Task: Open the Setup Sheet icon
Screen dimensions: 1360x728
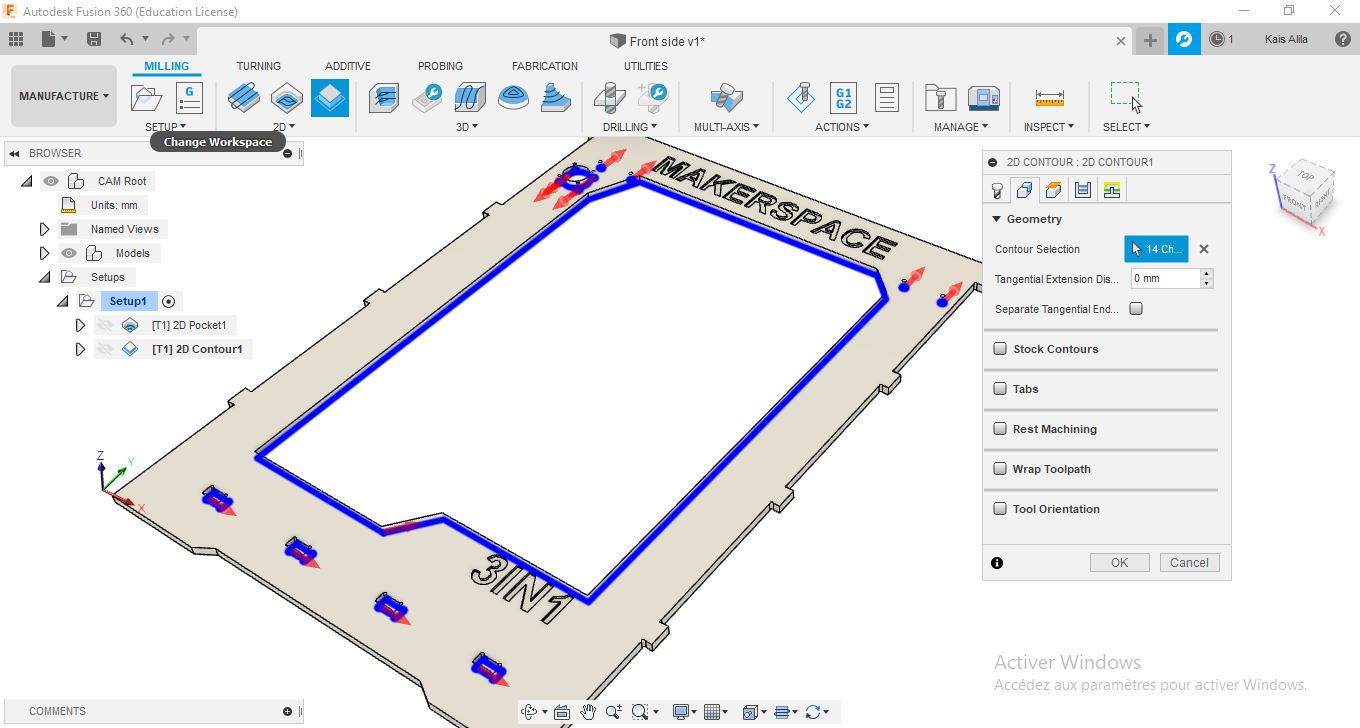Action: pos(886,97)
